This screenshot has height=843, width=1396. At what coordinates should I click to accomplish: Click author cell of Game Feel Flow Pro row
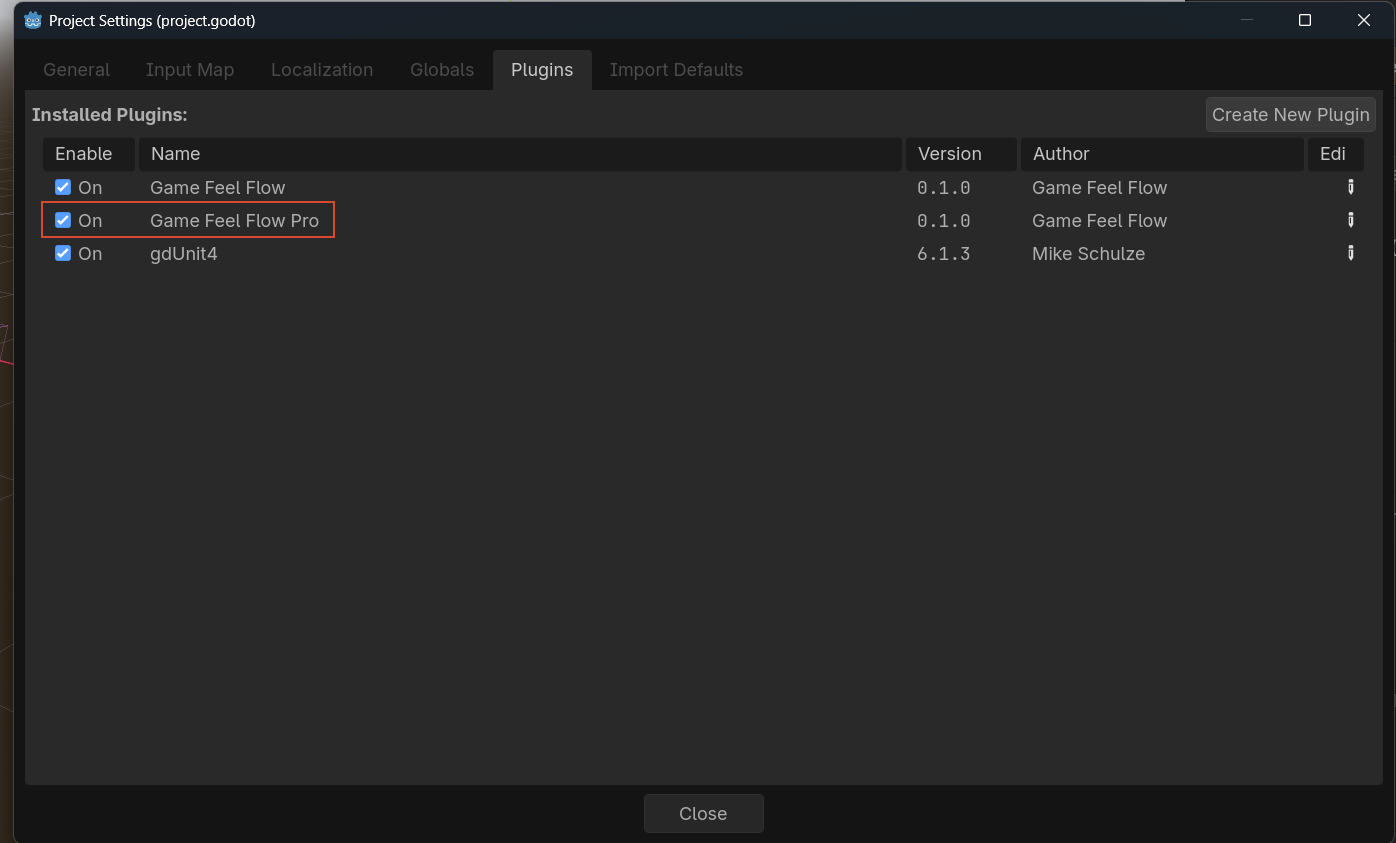pyautogui.click(x=1100, y=220)
